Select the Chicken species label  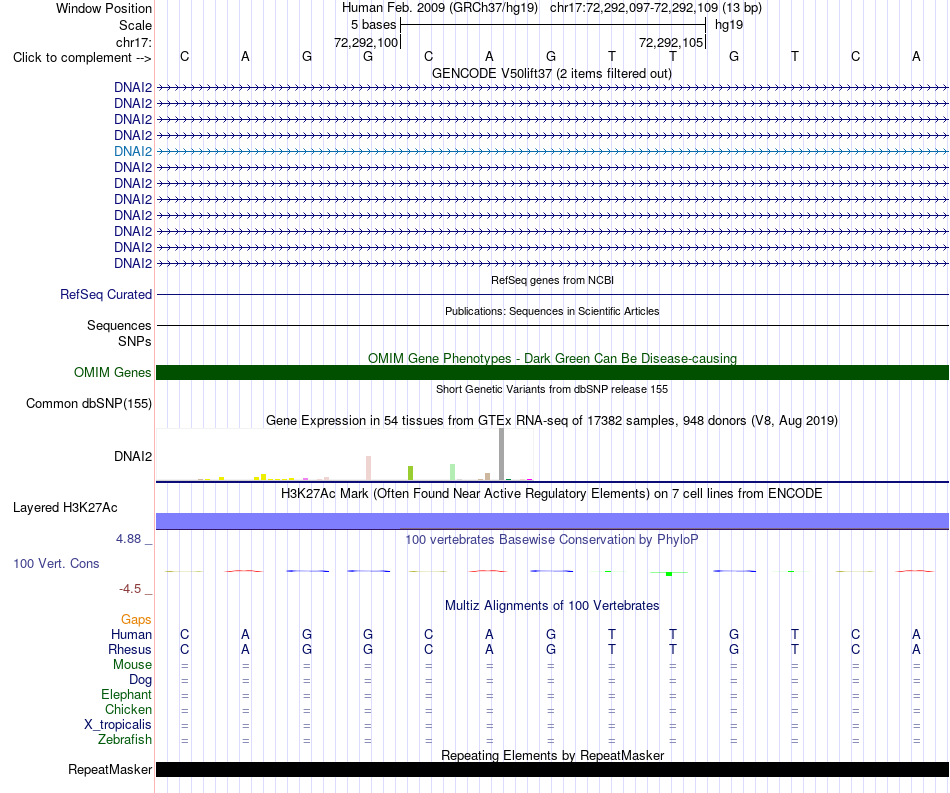(x=128, y=709)
